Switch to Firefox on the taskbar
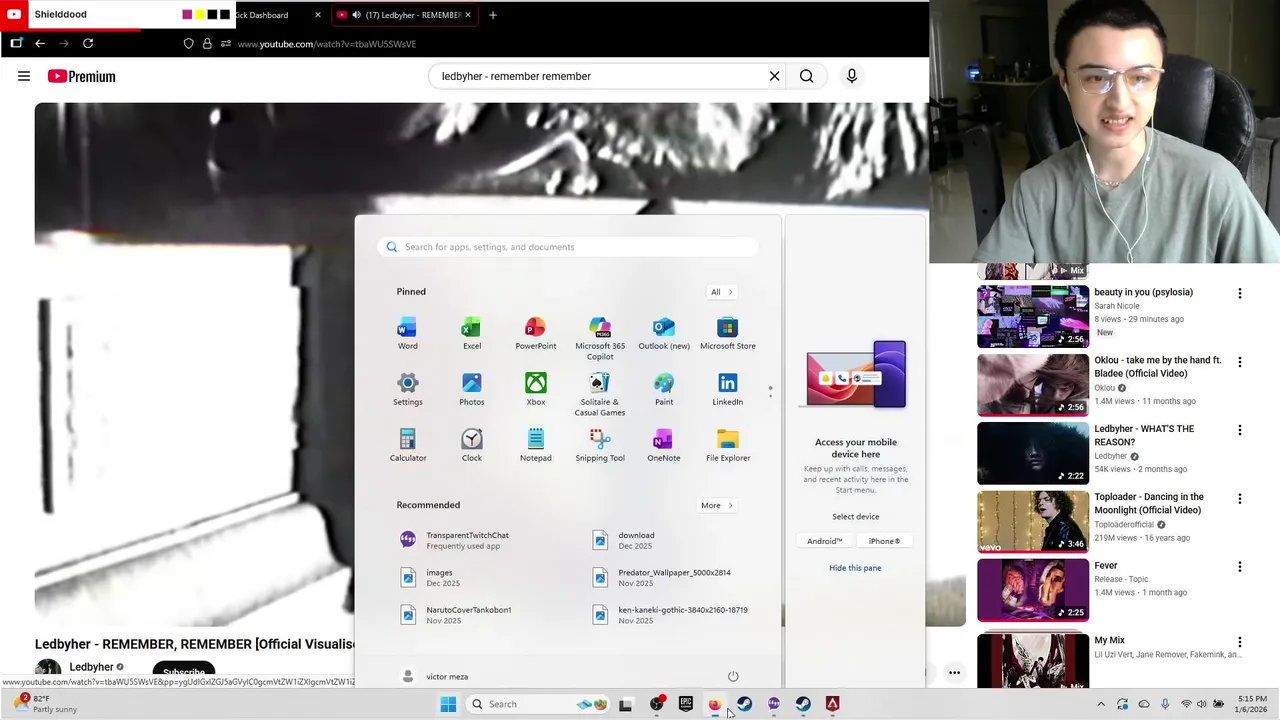The image size is (1280, 720). pos(715,704)
